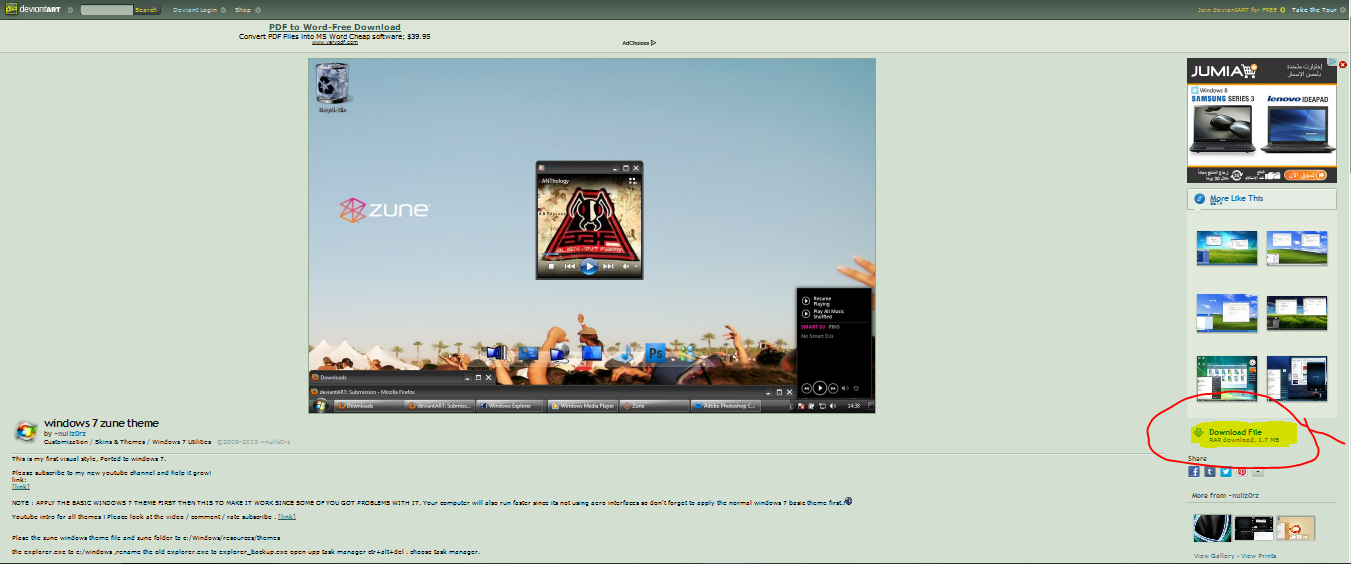Open the dark desktop gallery thumbnail

[1253, 528]
